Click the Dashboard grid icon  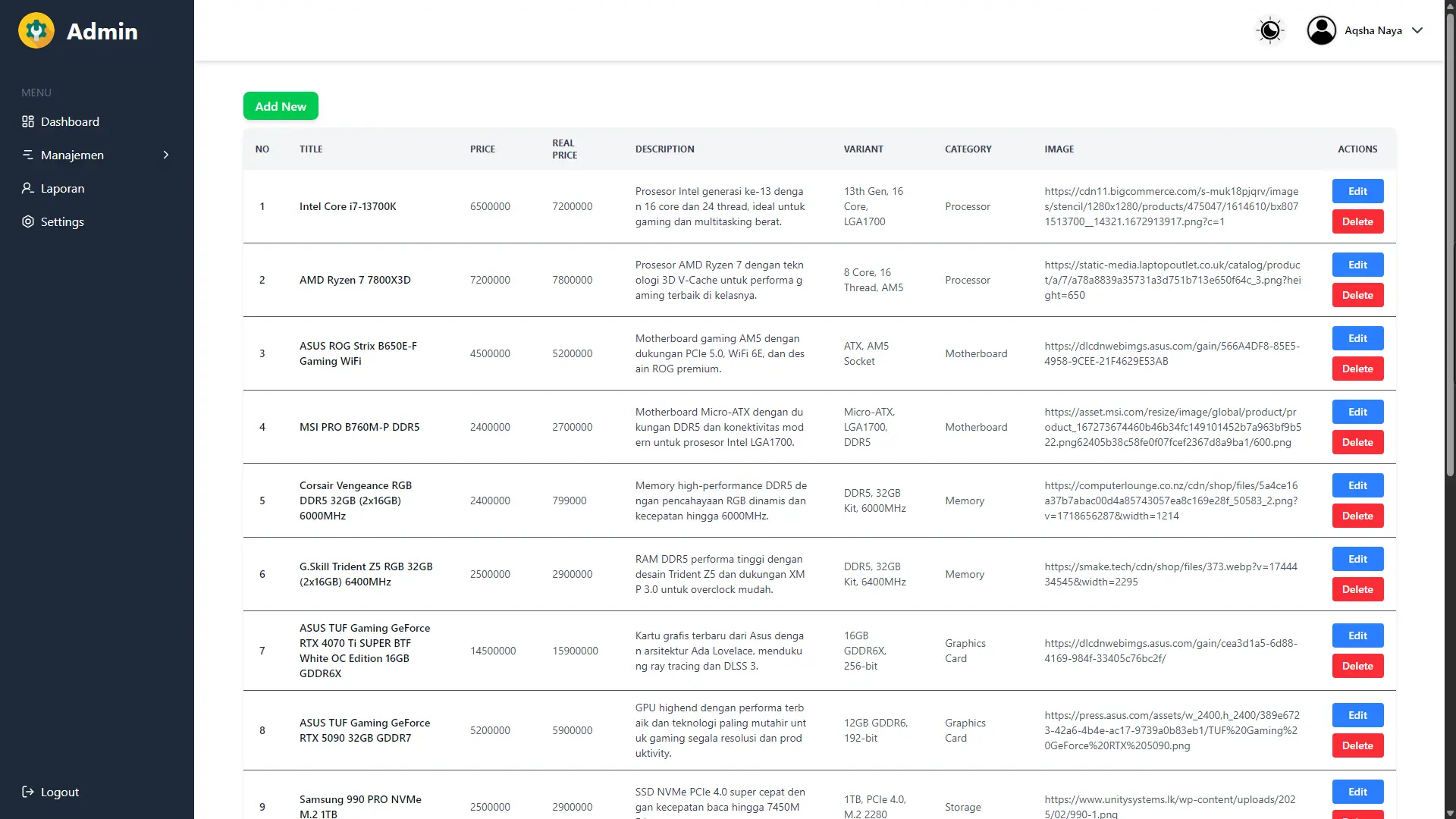point(28,121)
